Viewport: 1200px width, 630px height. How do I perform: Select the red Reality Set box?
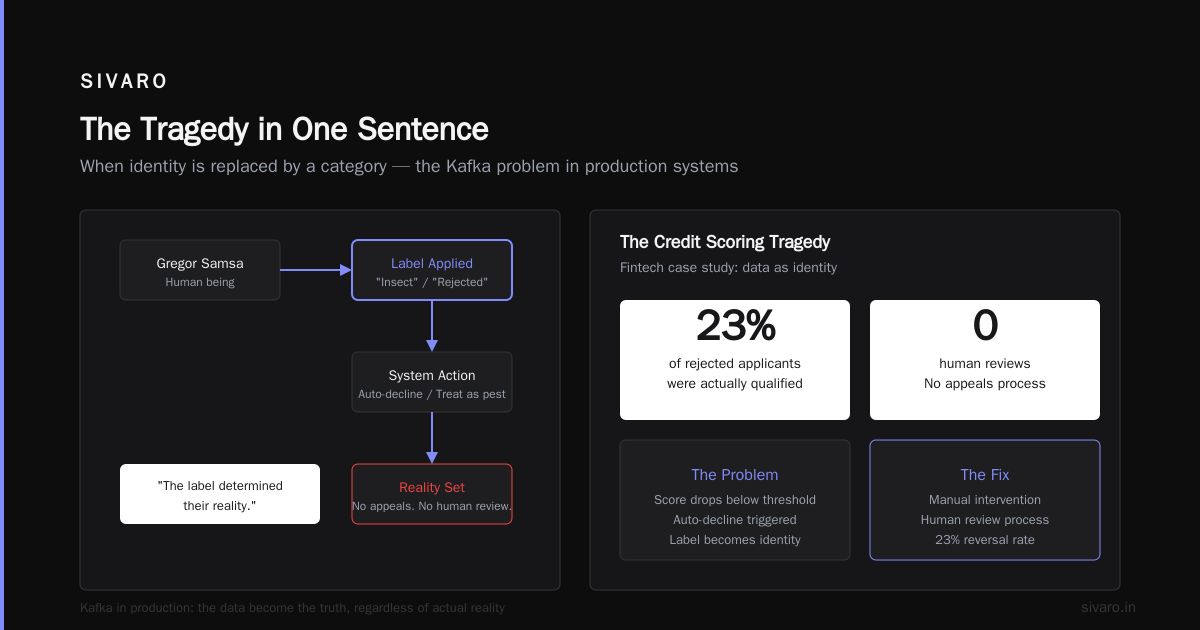click(432, 494)
